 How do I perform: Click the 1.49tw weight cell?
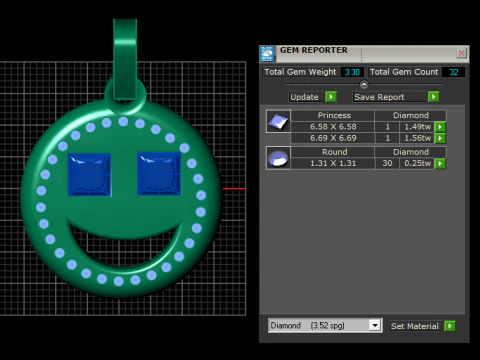417,127
